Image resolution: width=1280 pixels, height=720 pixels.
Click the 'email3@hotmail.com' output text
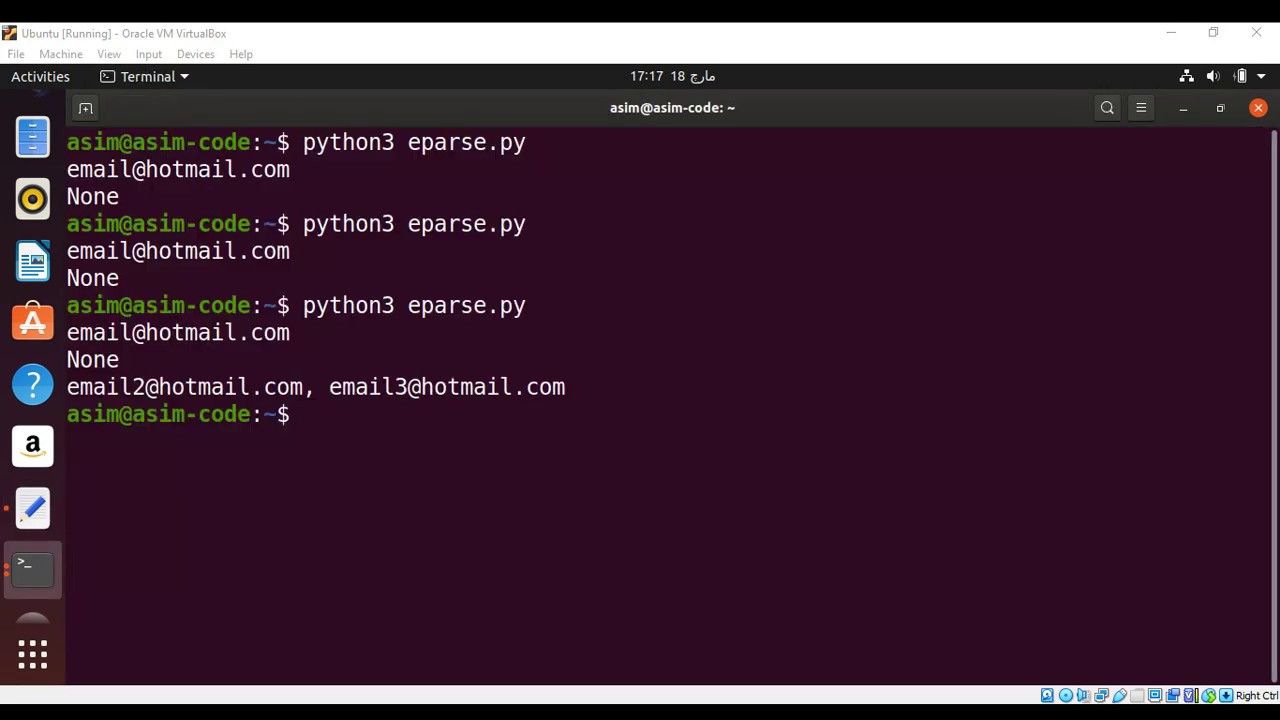(447, 387)
